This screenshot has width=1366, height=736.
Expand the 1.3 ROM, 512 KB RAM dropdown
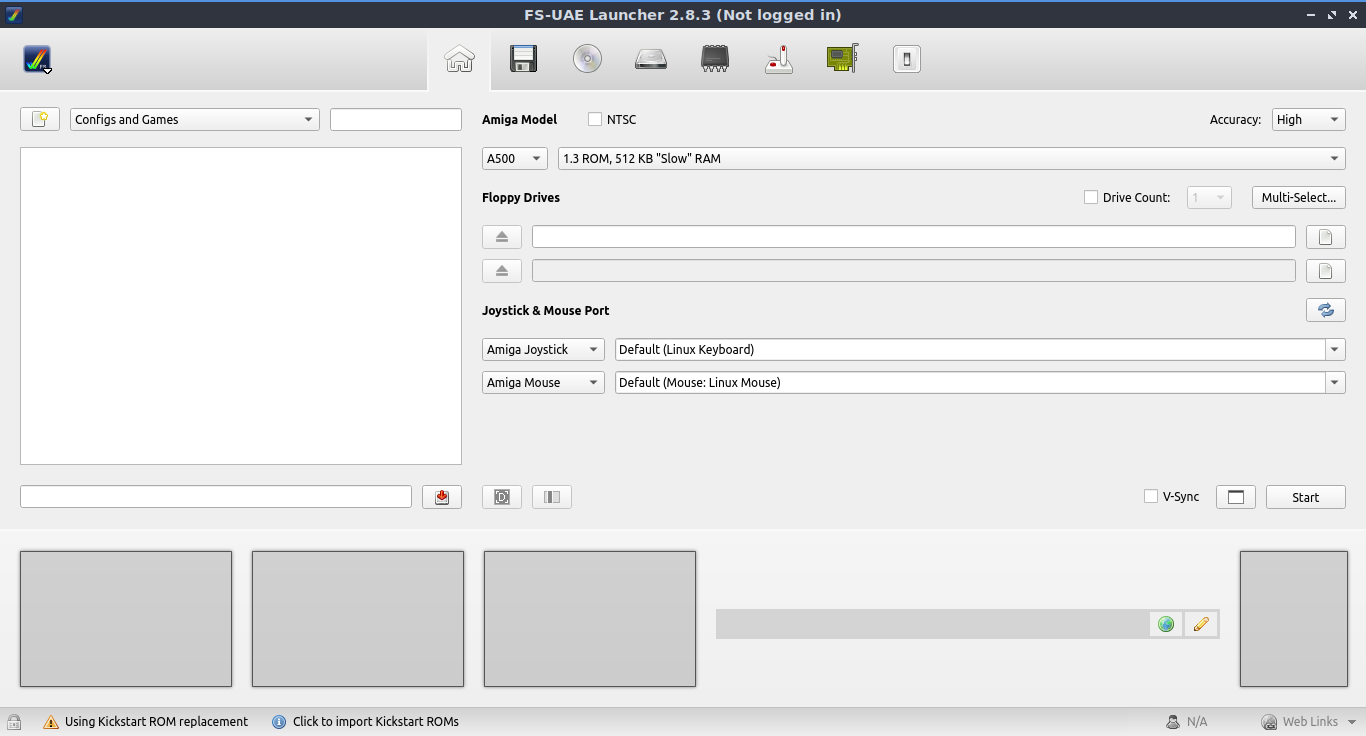(x=952, y=158)
